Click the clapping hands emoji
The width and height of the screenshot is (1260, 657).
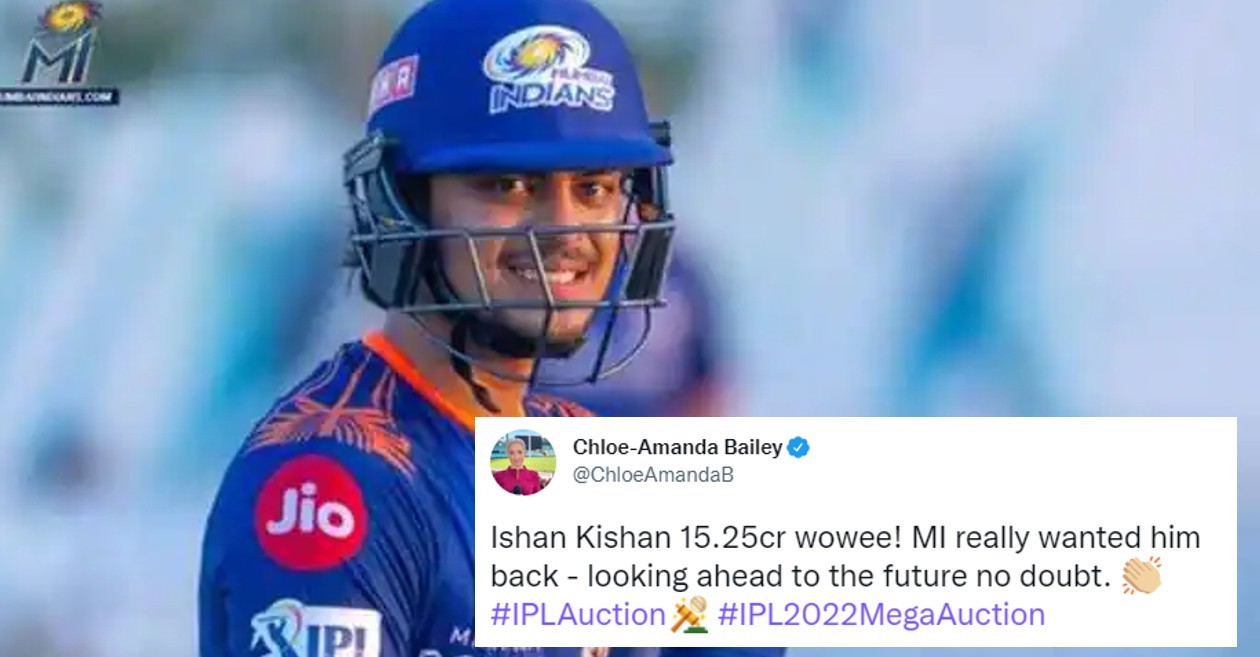pyautogui.click(x=1142, y=575)
